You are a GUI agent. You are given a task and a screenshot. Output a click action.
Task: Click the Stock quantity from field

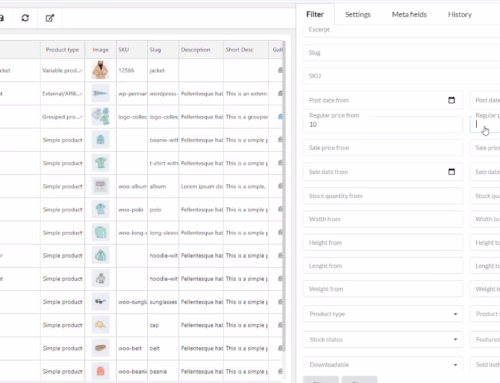pyautogui.click(x=383, y=196)
